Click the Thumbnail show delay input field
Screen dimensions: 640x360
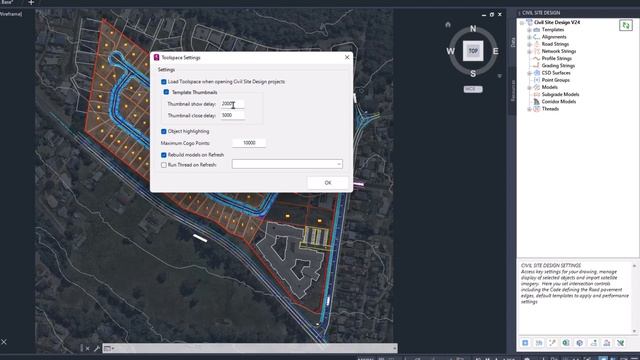232,104
